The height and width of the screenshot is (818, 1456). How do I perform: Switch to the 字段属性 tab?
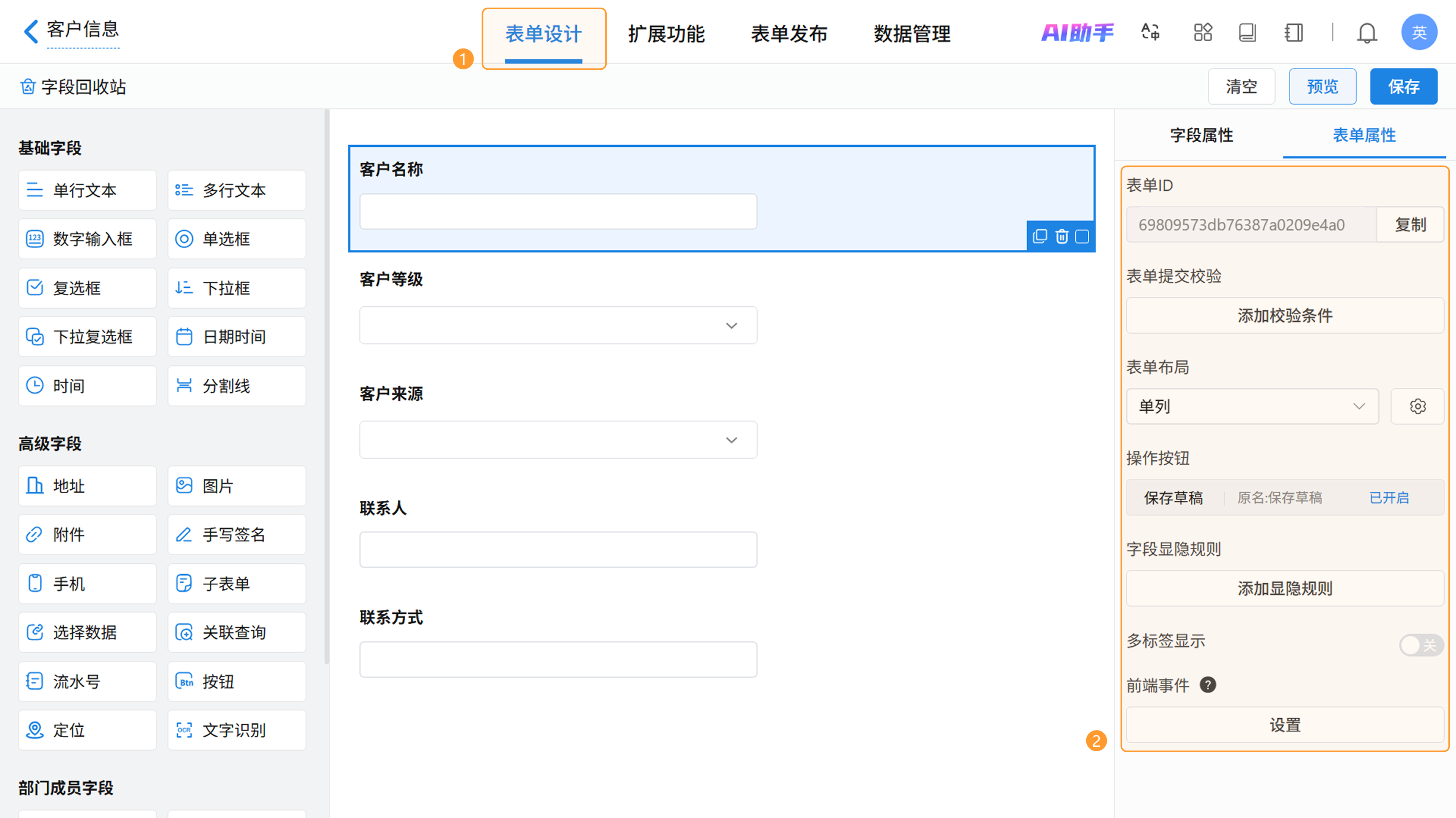1201,135
